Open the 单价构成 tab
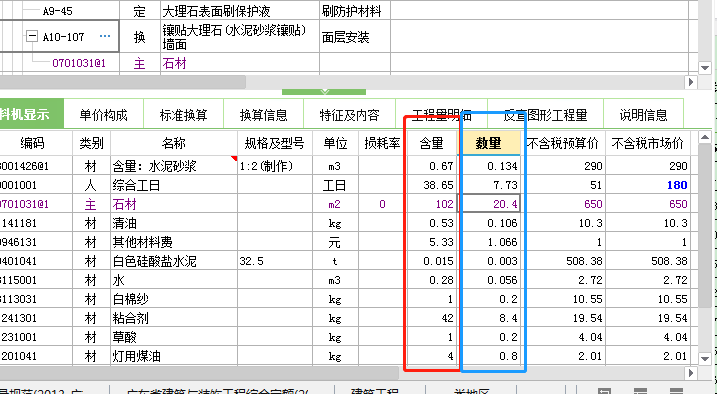 coord(103,115)
